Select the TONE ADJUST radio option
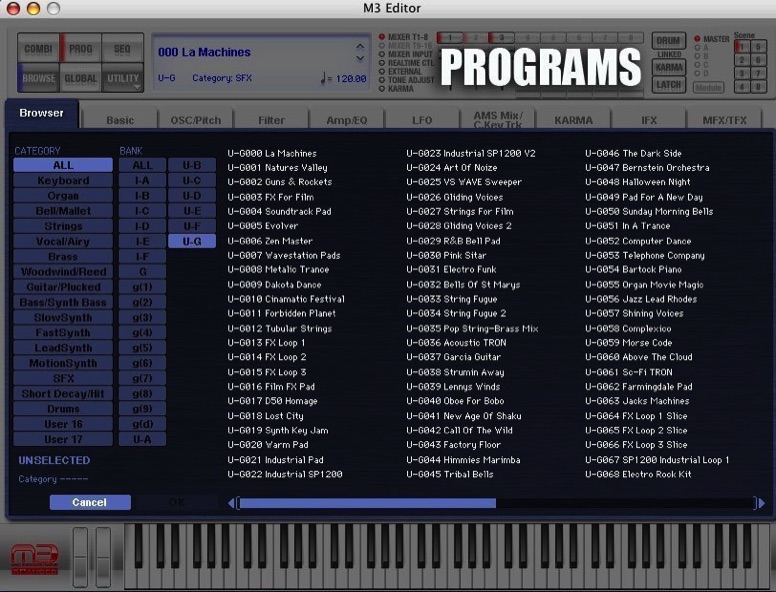The height and width of the screenshot is (592, 776). [x=382, y=80]
